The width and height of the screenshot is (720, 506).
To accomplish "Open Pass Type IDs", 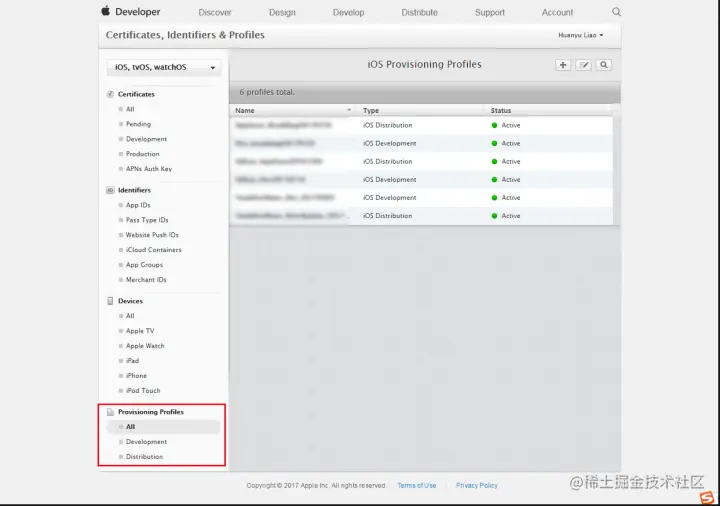I will pyautogui.click(x=147, y=220).
